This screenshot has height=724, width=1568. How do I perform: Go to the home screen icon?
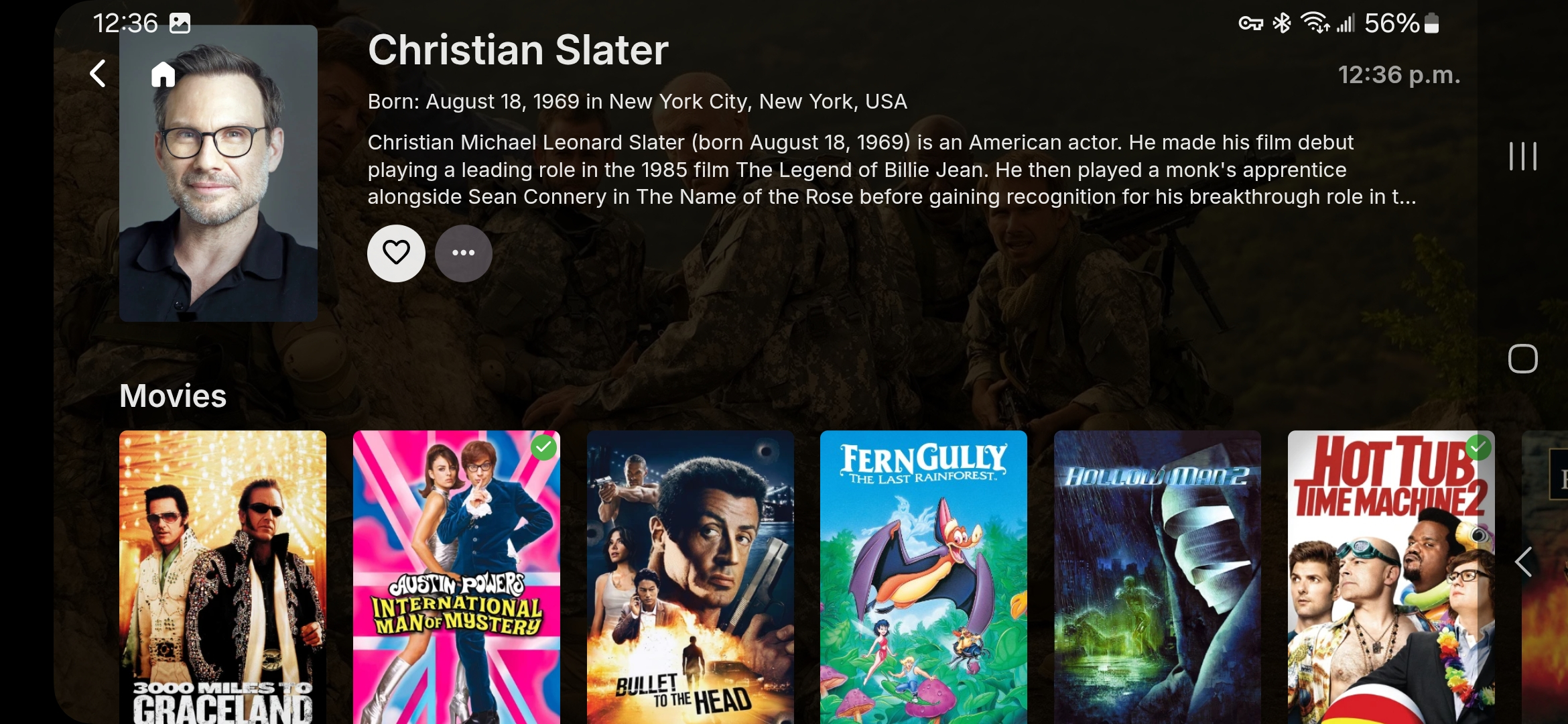(163, 74)
